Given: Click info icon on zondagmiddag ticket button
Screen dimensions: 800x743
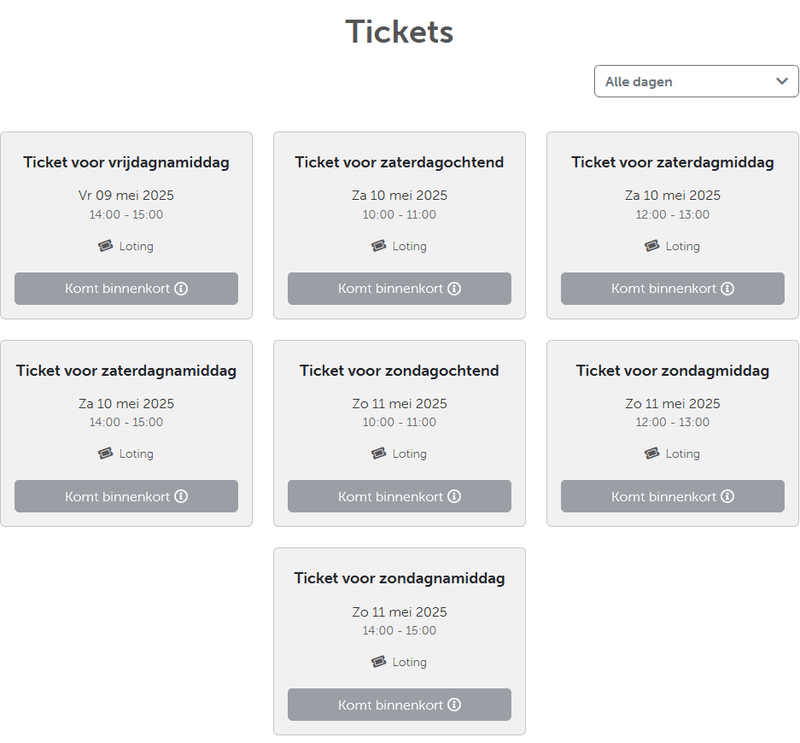Looking at the screenshot, I should (727, 497).
